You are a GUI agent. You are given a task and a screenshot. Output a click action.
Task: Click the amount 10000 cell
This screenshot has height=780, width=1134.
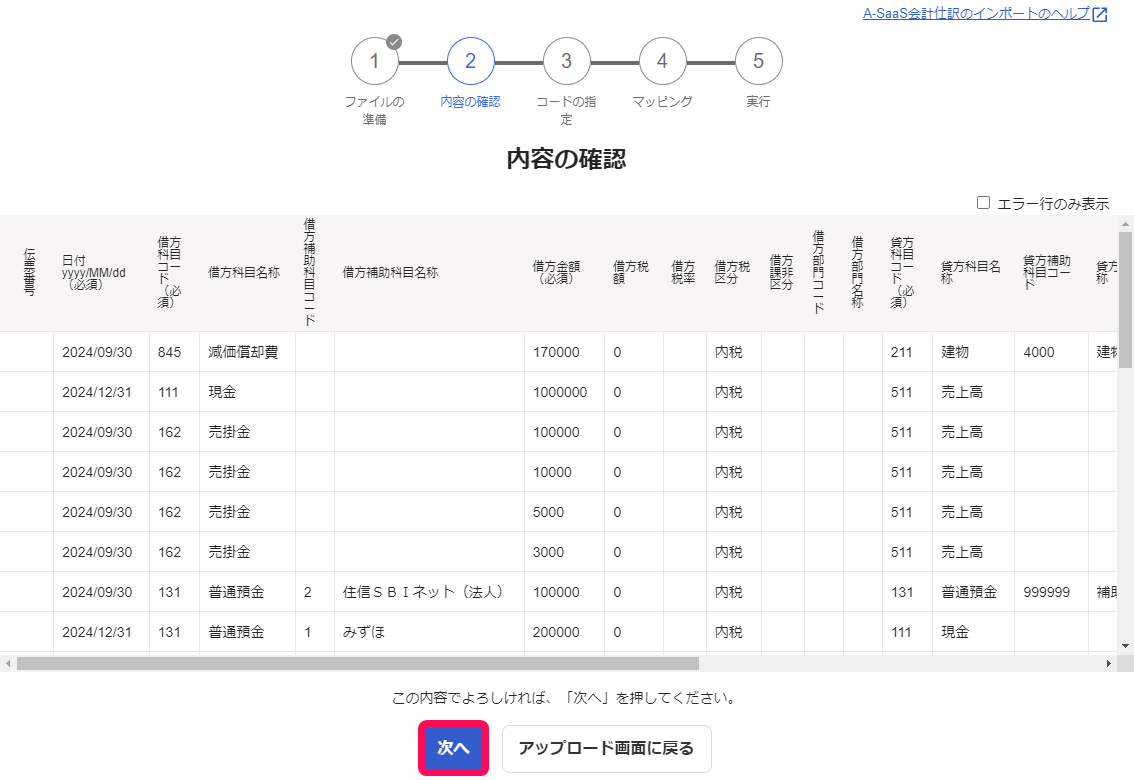pyautogui.click(x=564, y=472)
